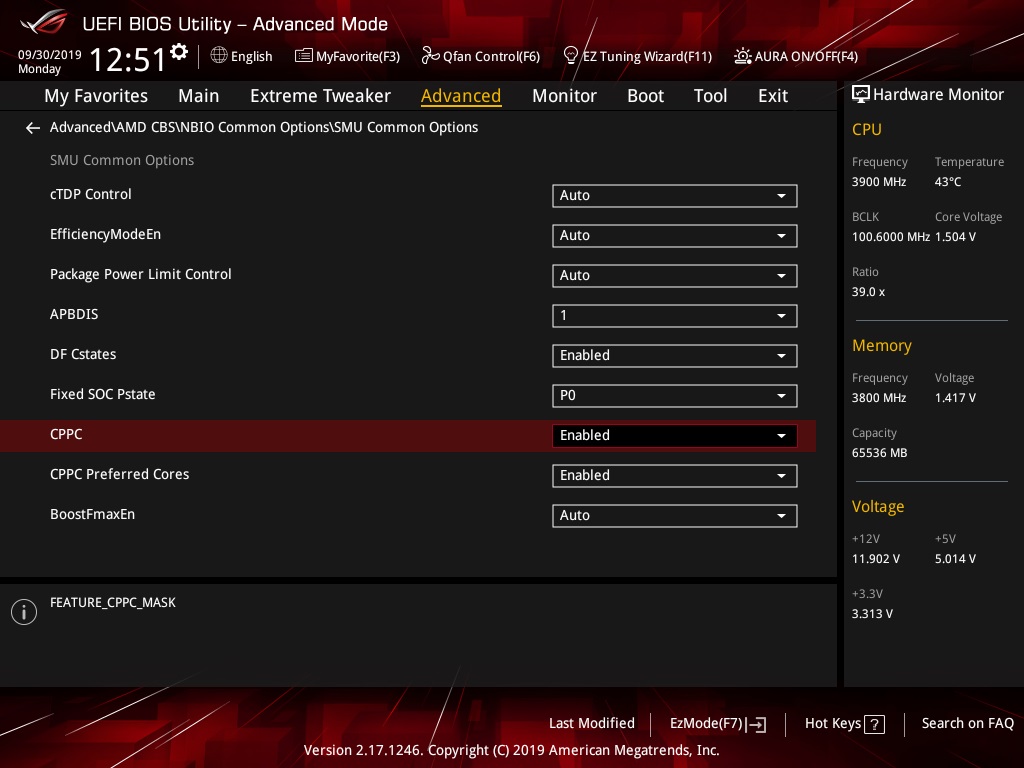Click the 09/30/2019 date
The height and width of the screenshot is (768, 1024).
(50, 55)
